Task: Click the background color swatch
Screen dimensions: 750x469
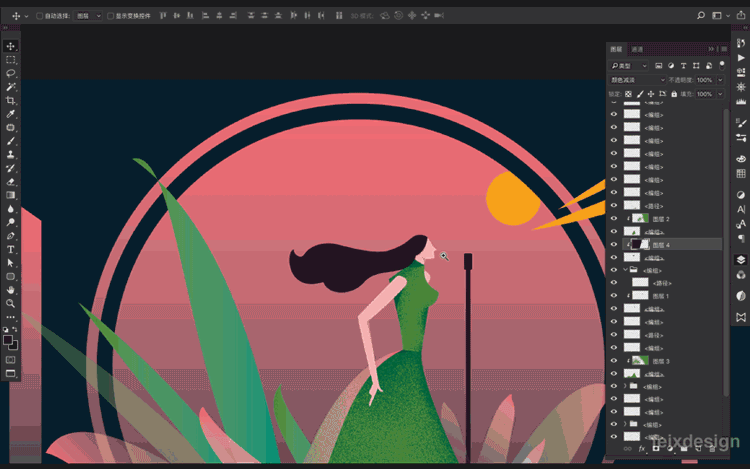Action: point(14,346)
